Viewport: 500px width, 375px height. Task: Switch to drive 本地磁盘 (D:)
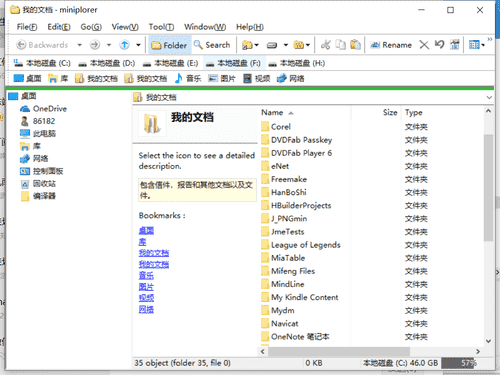107,63
